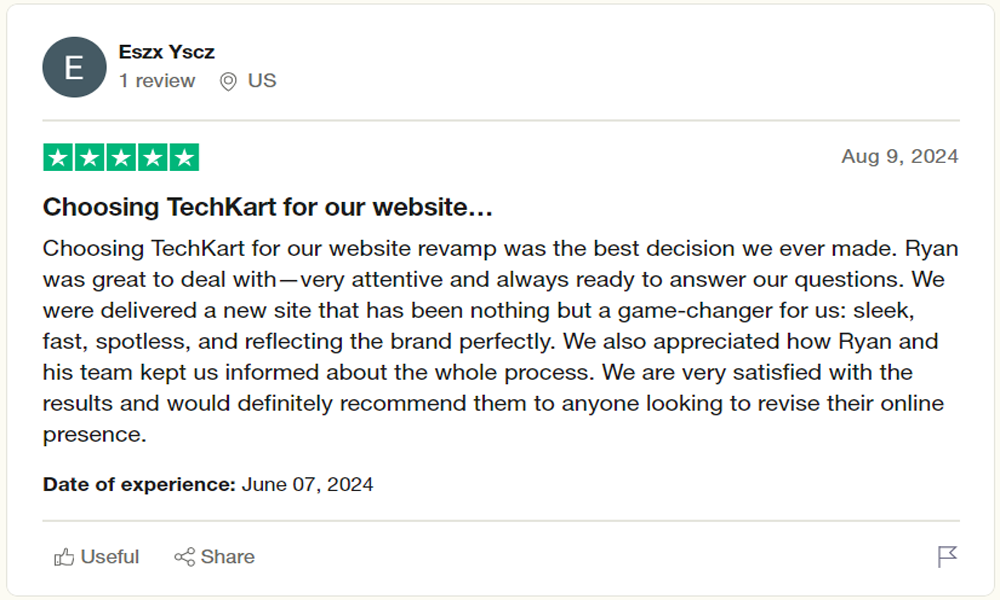The width and height of the screenshot is (1000, 600).
Task: Open the review title 'Choosing TechKart for our website…'
Action: [267, 207]
